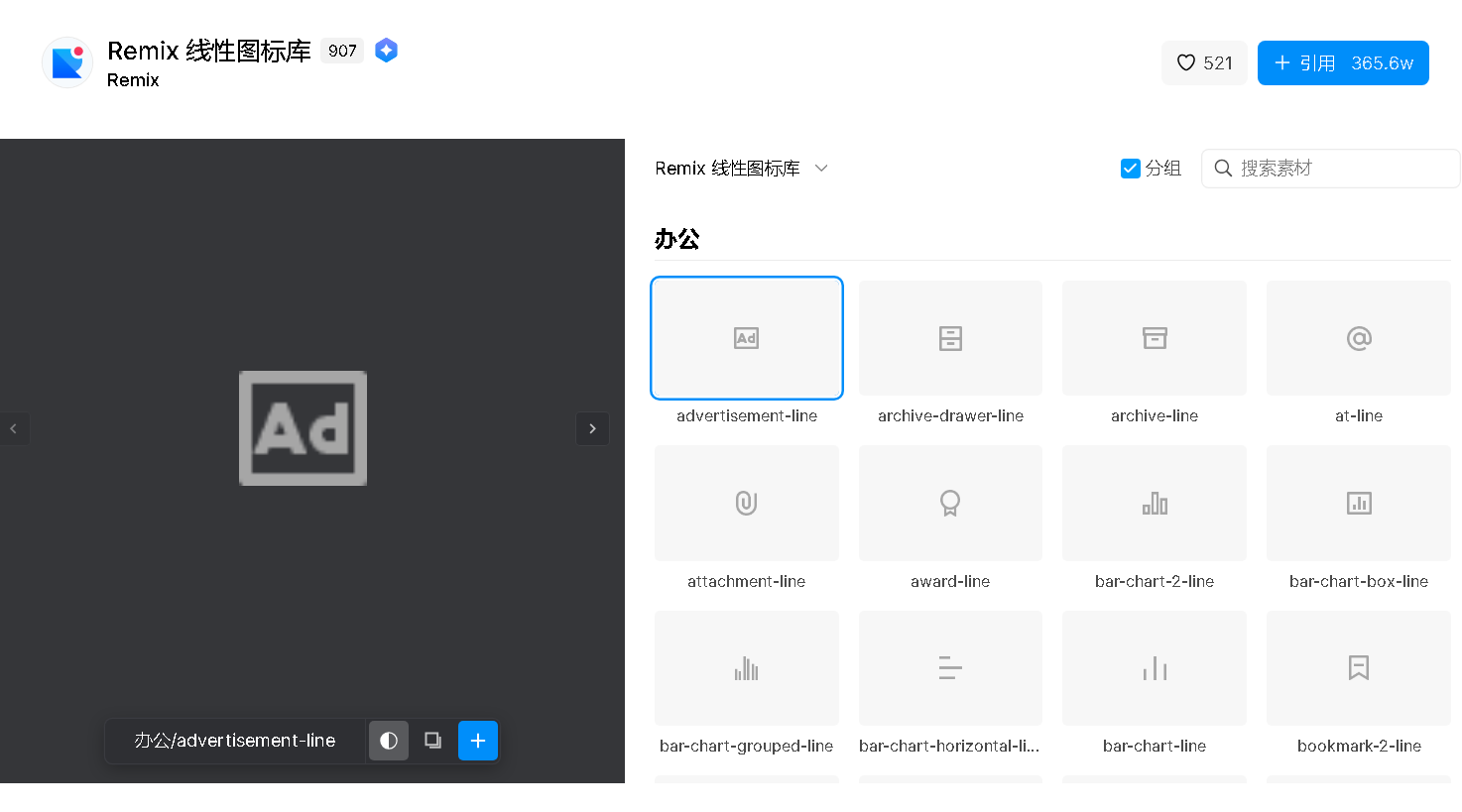Pick the bookmark-2-line icon
This screenshot has width=1462, height=812.
[1359, 668]
